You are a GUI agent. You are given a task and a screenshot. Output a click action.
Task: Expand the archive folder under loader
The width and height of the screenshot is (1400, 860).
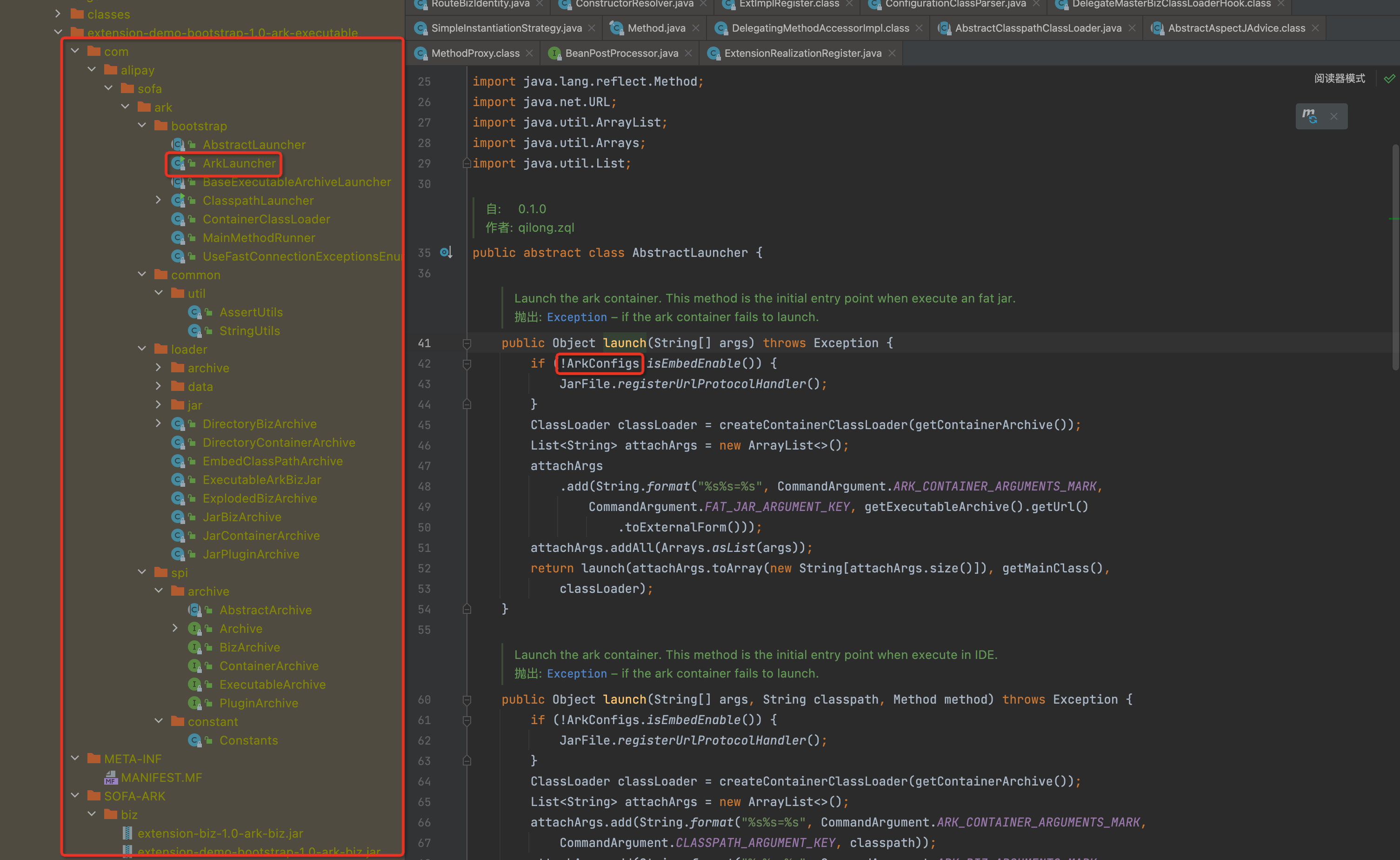click(x=159, y=368)
